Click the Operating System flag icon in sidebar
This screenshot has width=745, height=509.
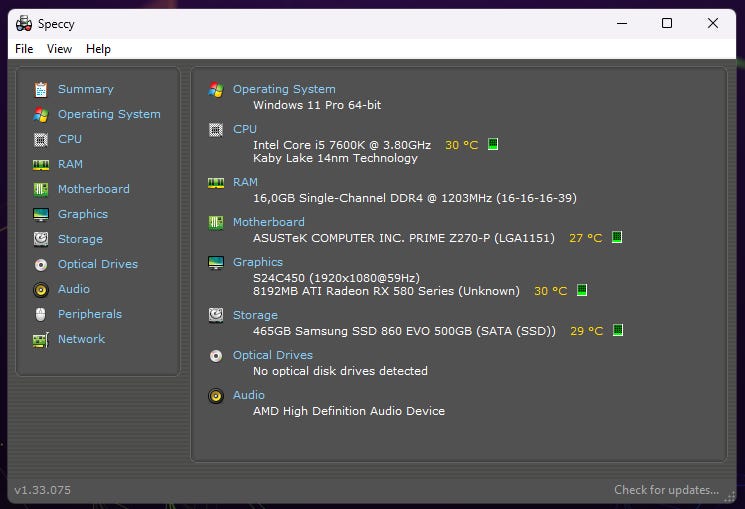pyautogui.click(x=41, y=115)
